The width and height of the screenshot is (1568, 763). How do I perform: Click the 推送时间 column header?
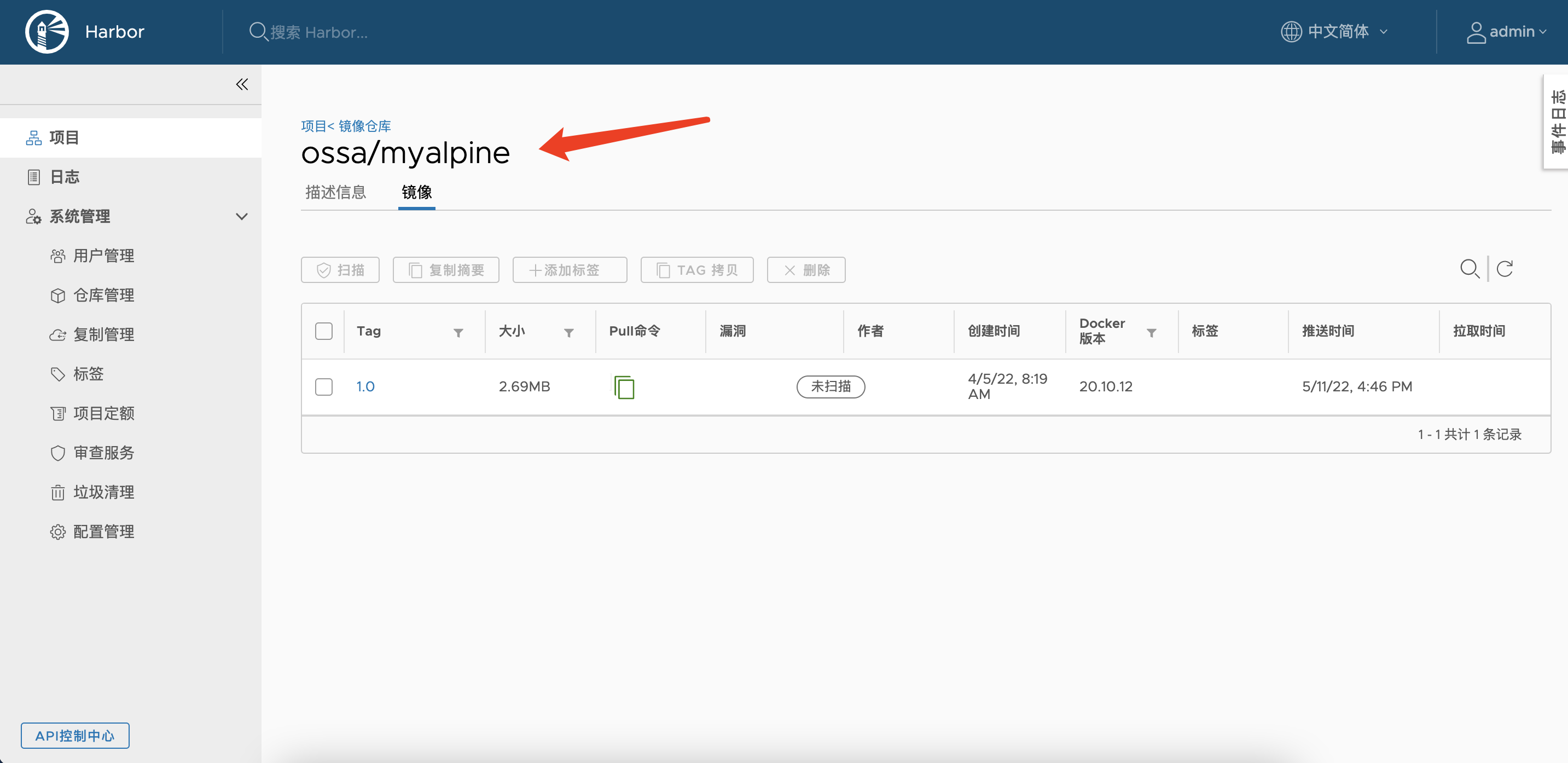[x=1328, y=331]
